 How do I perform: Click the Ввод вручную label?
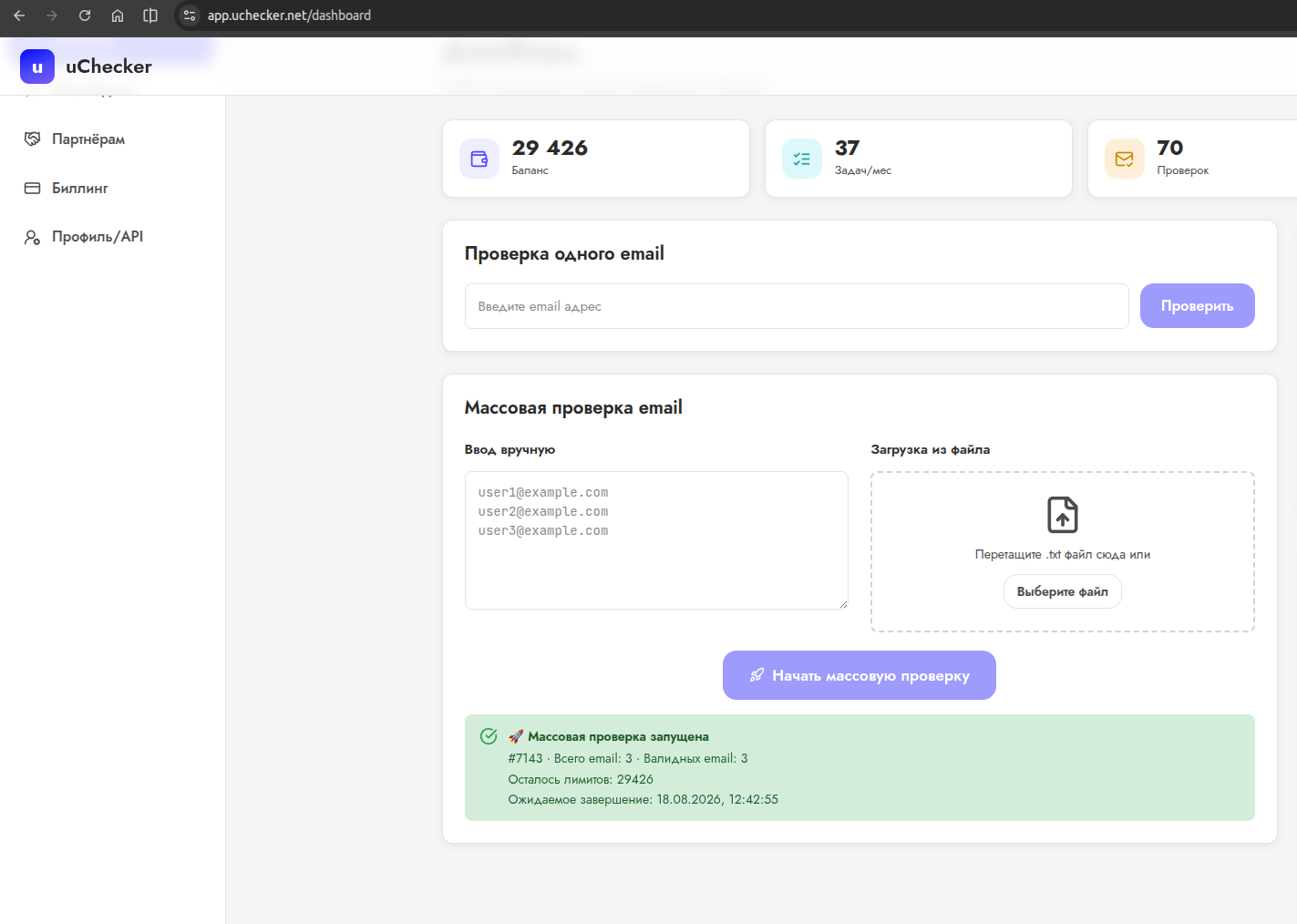pos(510,449)
